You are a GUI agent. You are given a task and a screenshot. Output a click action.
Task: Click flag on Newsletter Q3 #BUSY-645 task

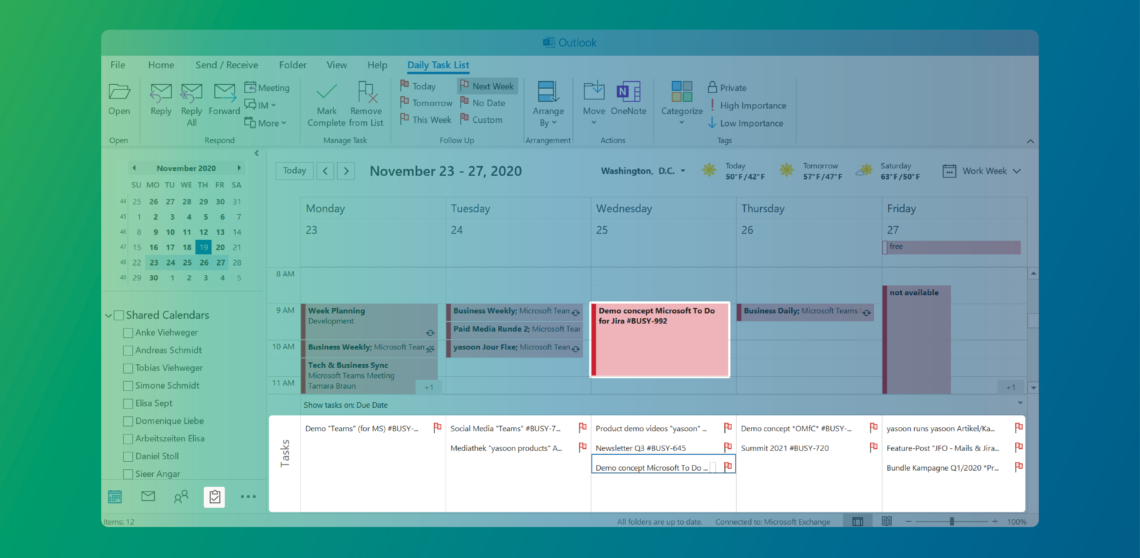[728, 447]
